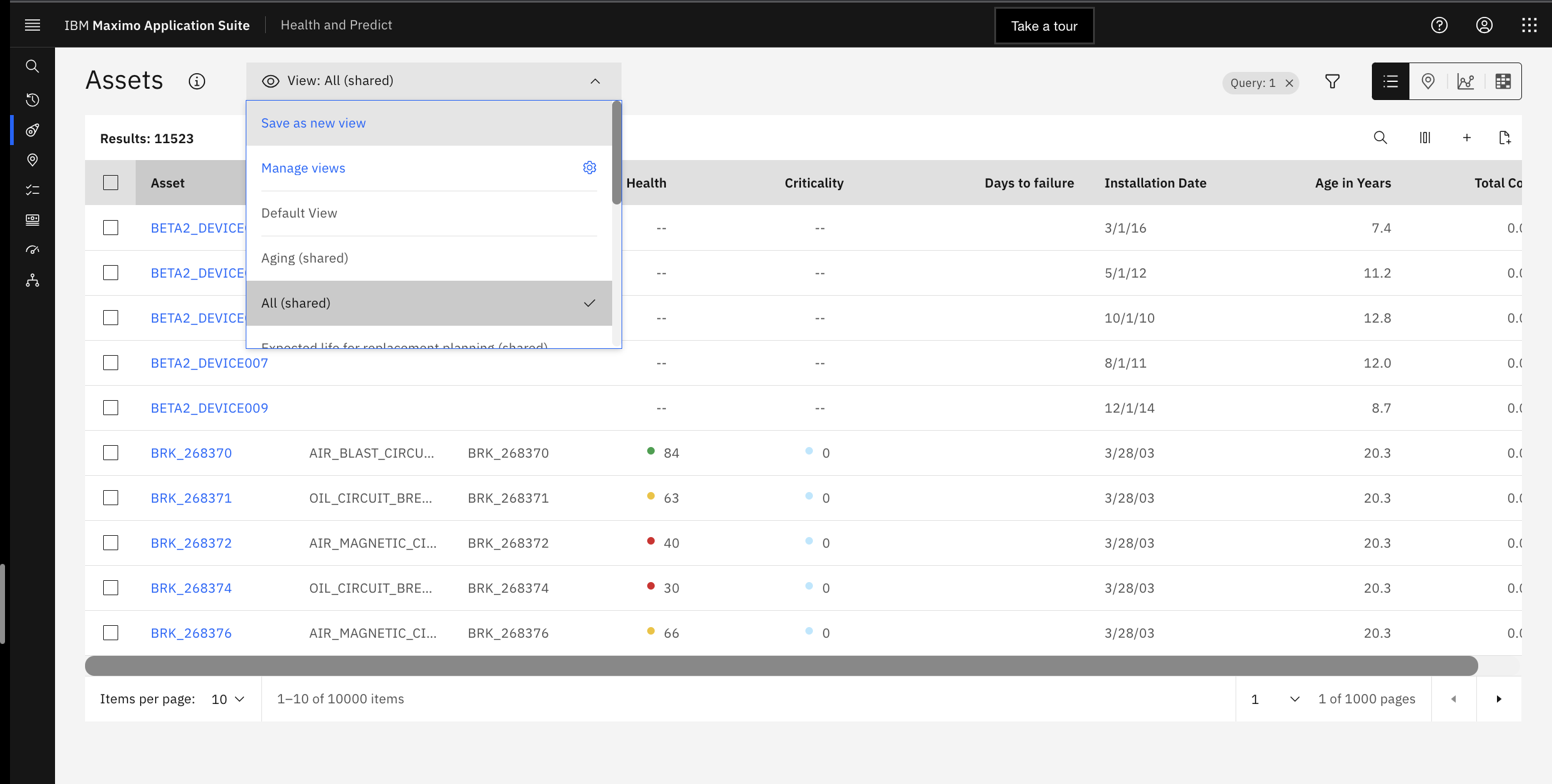
Task: Check the BRK_268371 row checkbox
Action: point(111,498)
